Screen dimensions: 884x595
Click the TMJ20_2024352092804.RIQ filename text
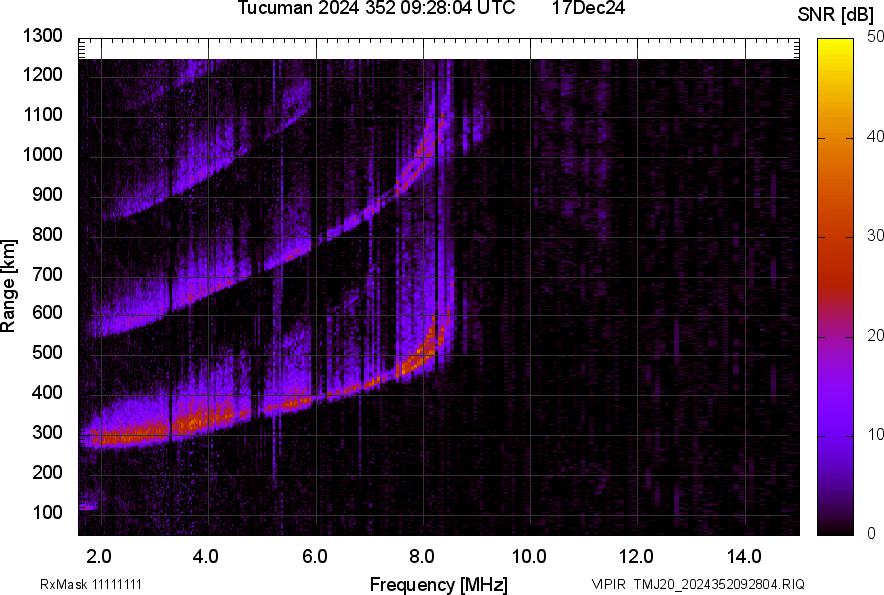(719, 584)
